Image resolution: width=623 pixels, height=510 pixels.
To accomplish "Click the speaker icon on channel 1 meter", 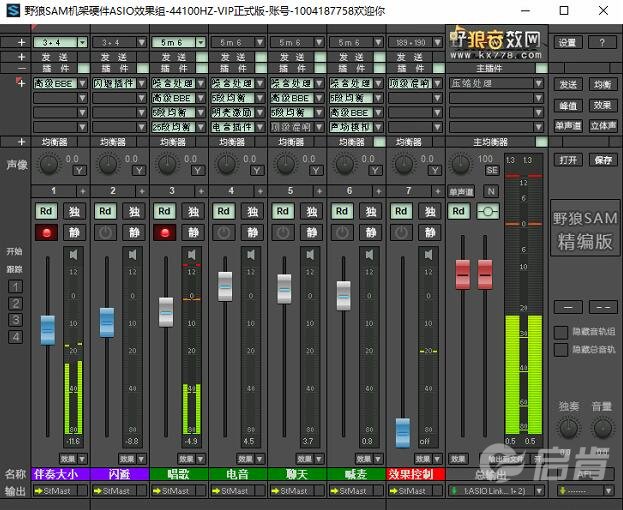I will (x=74, y=255).
